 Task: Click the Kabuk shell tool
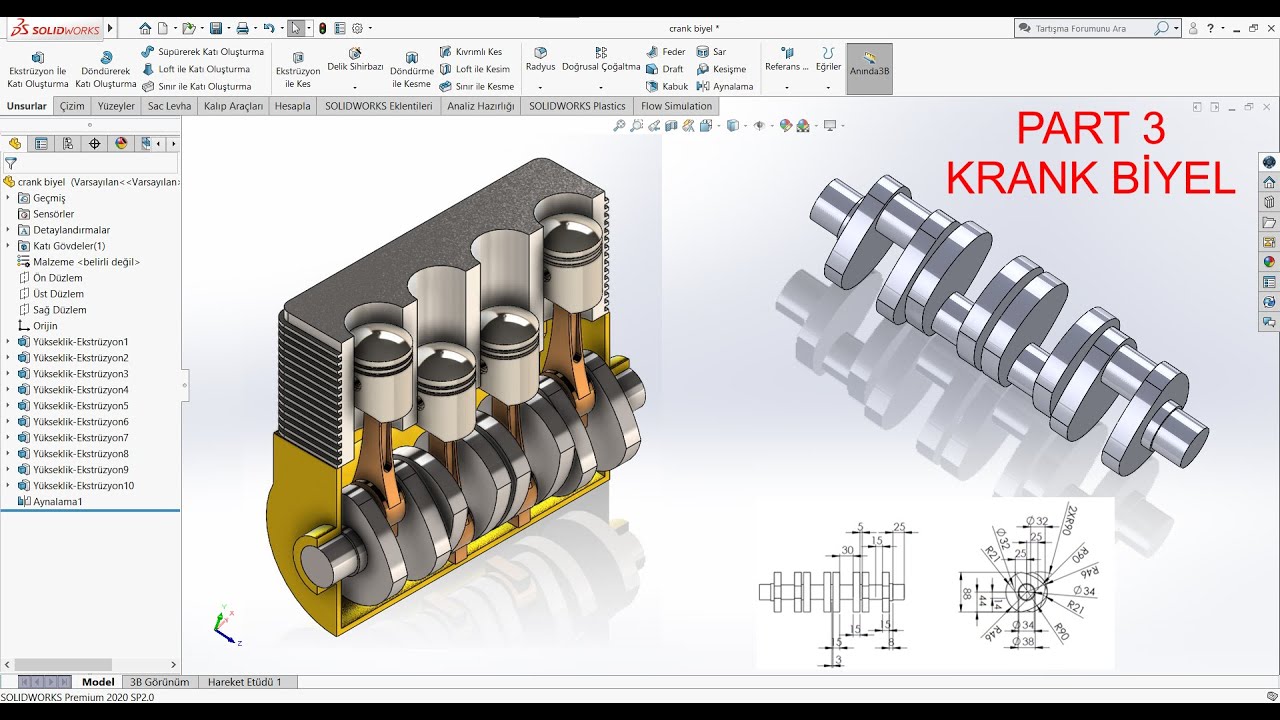pos(667,86)
